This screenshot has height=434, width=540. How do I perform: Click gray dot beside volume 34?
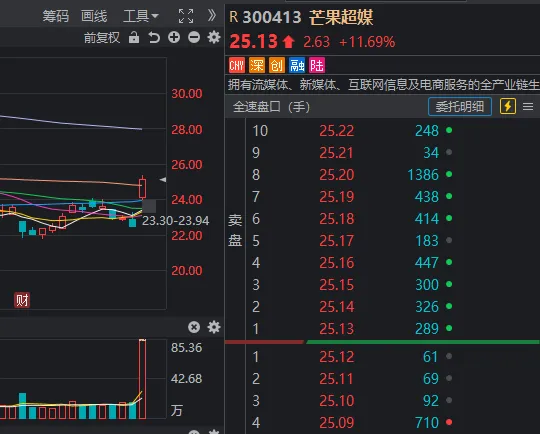tap(449, 152)
